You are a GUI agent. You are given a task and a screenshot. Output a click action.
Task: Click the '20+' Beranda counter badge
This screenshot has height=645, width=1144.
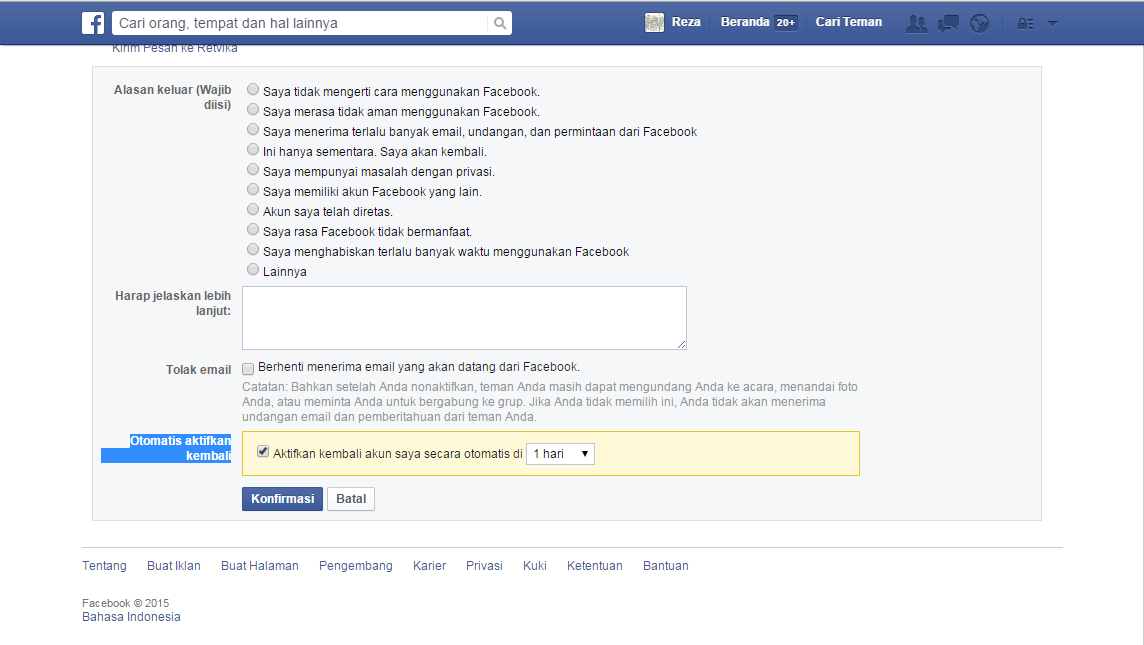click(x=786, y=23)
